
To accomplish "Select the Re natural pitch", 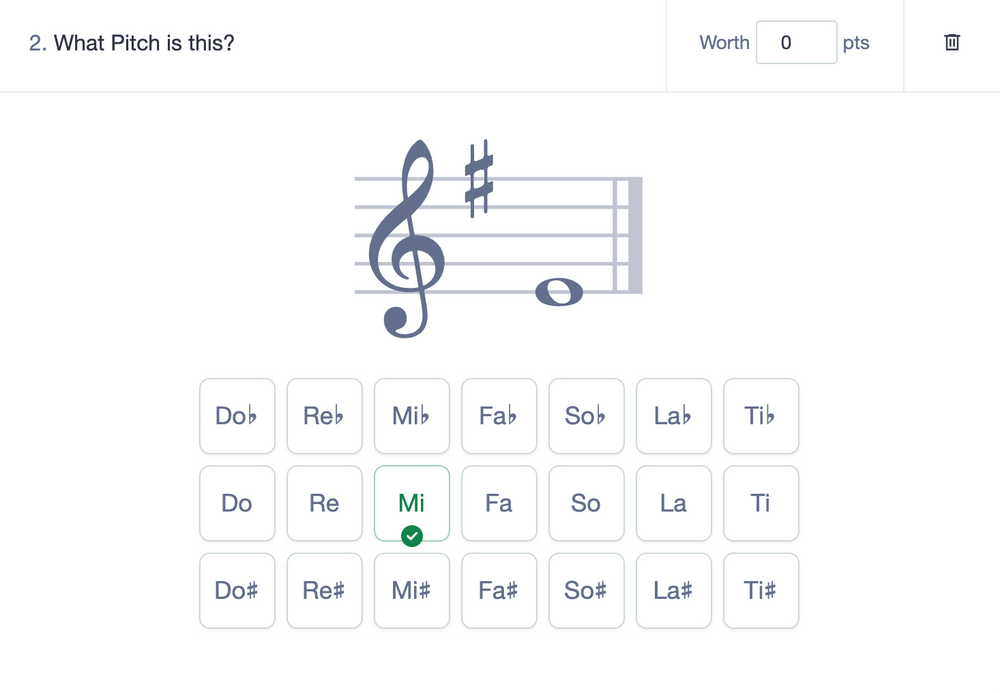I will 324,503.
